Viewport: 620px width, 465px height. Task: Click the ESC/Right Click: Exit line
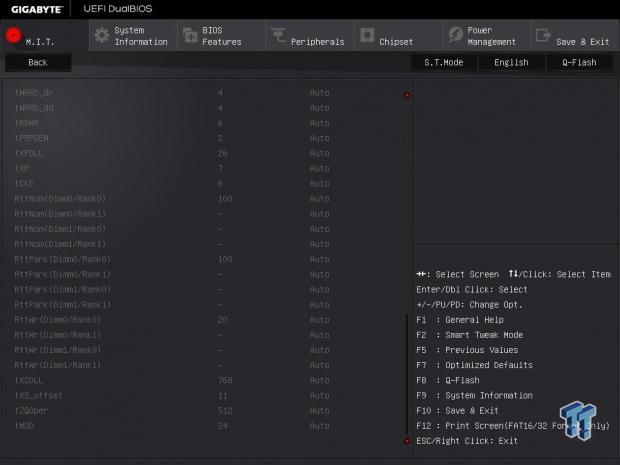coord(467,441)
